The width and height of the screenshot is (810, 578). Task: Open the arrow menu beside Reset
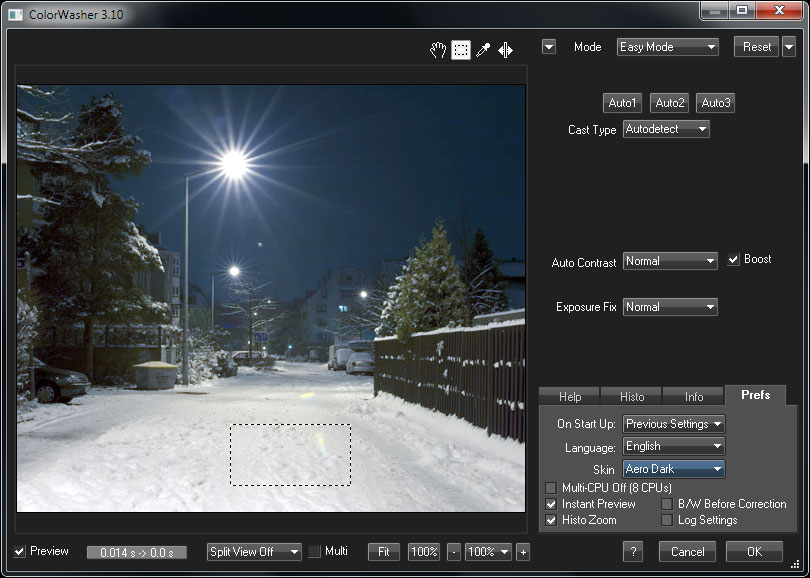[x=789, y=47]
